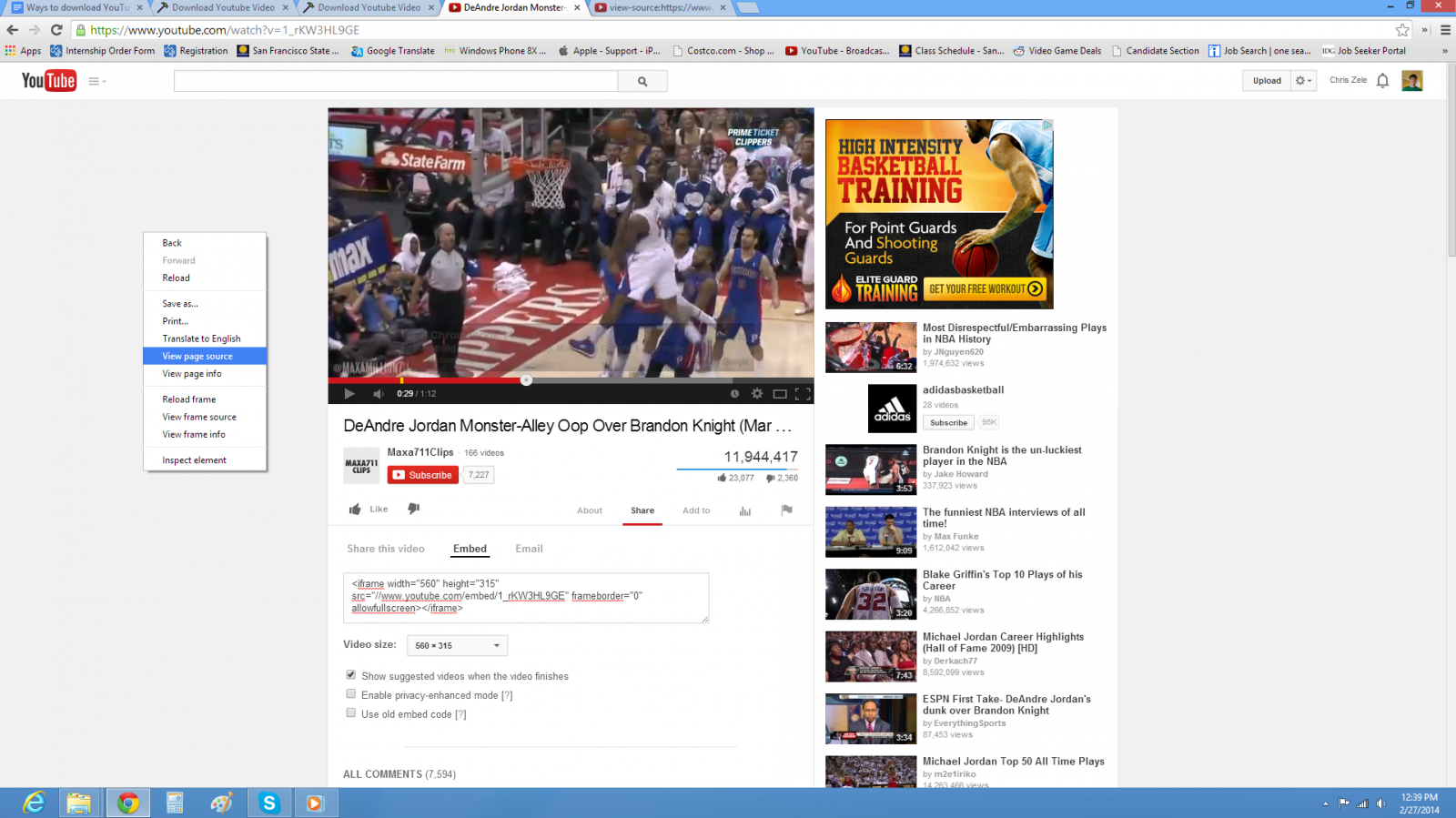Report video using flag icon
1456x818 pixels.
click(x=786, y=510)
